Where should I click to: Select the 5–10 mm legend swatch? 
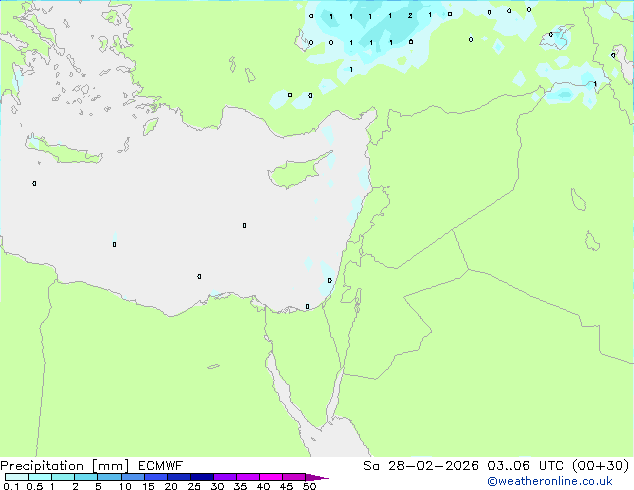[x=109, y=477]
